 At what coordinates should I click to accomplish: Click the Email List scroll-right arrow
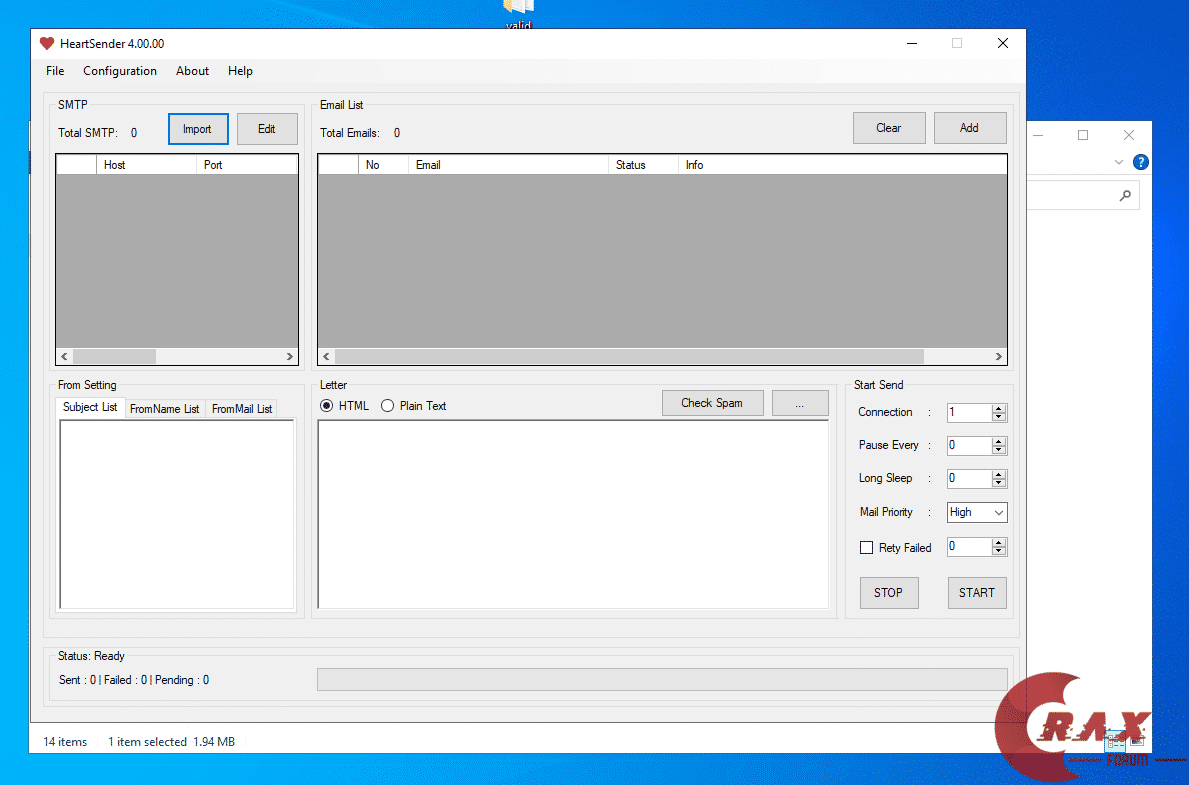click(999, 356)
